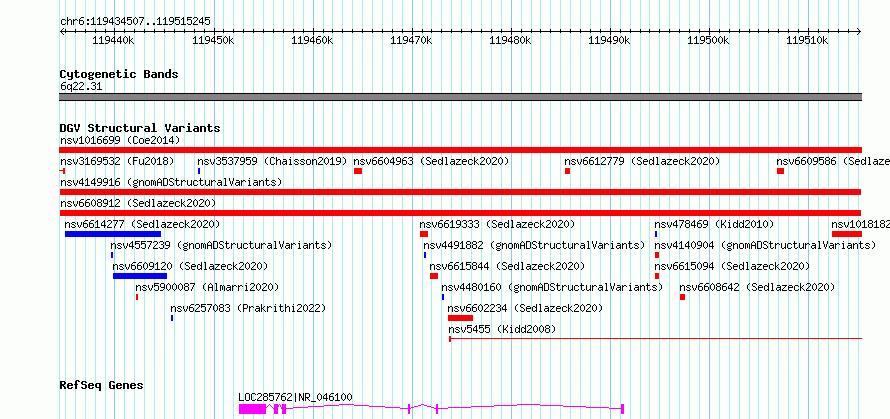Click the 119490k scale label
The image size is (890, 419).
(610, 40)
